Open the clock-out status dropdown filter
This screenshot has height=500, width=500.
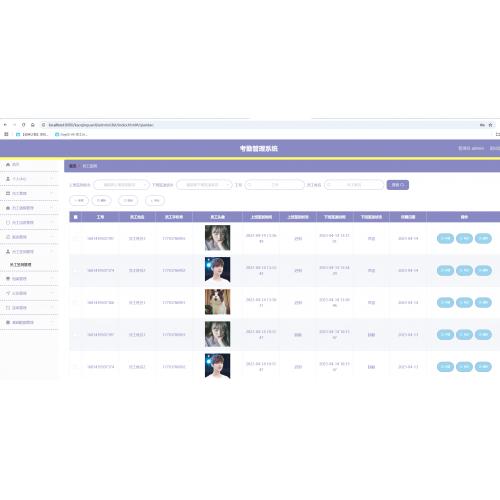[204, 185]
